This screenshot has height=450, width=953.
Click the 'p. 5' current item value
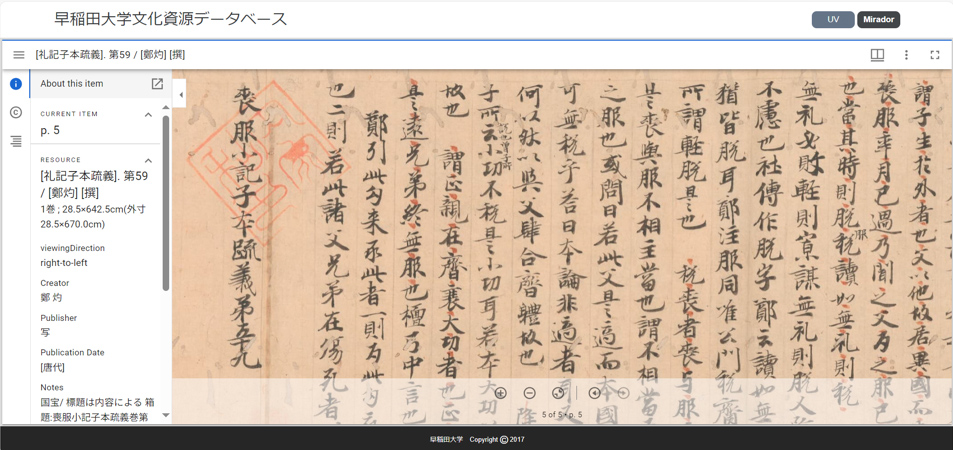[x=50, y=130]
